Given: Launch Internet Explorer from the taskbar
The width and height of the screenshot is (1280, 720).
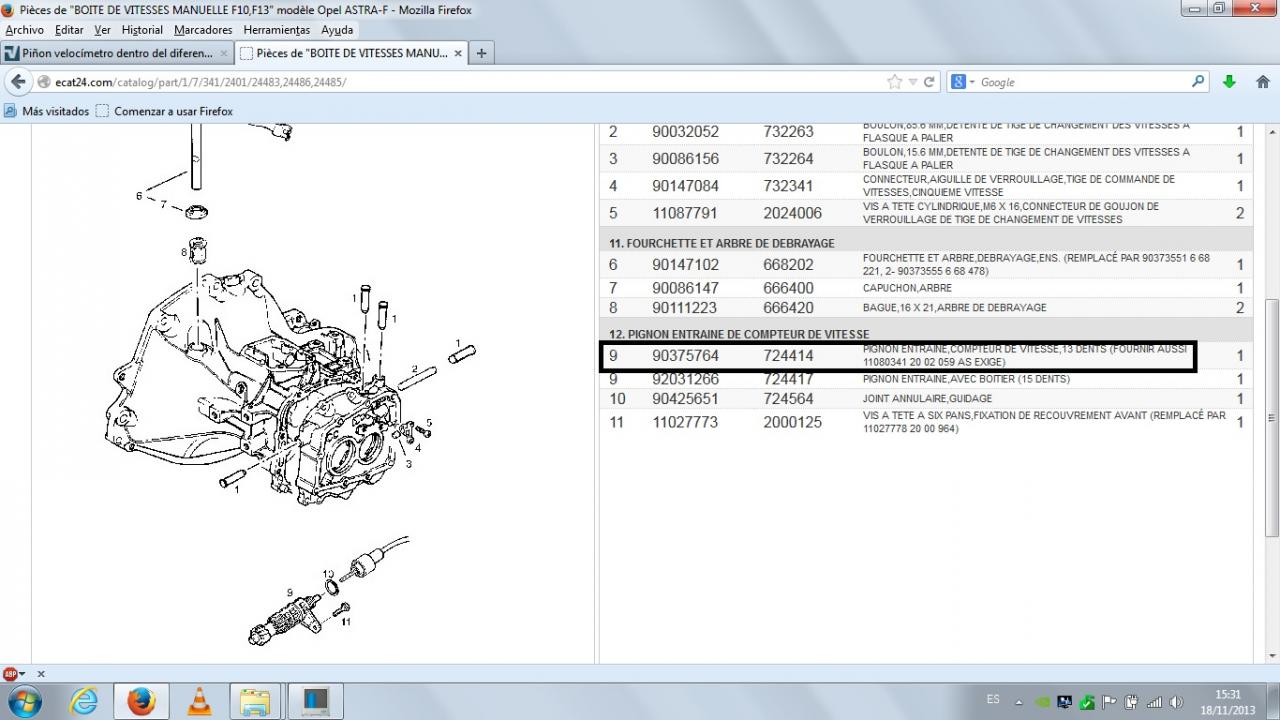Looking at the screenshot, I should pos(84,701).
